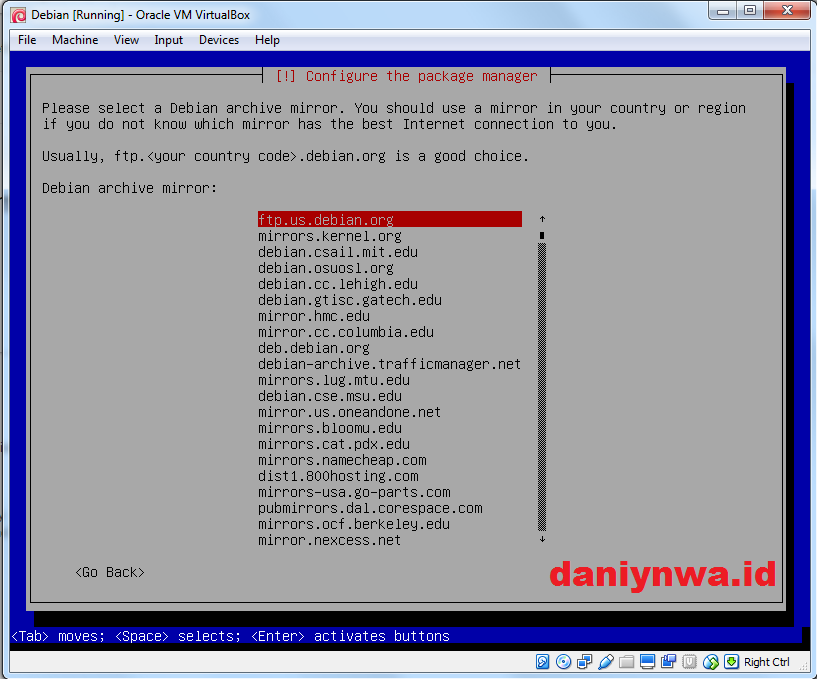817x679 pixels.
Task: Maximize the VirtualBox window
Action: [750, 10]
